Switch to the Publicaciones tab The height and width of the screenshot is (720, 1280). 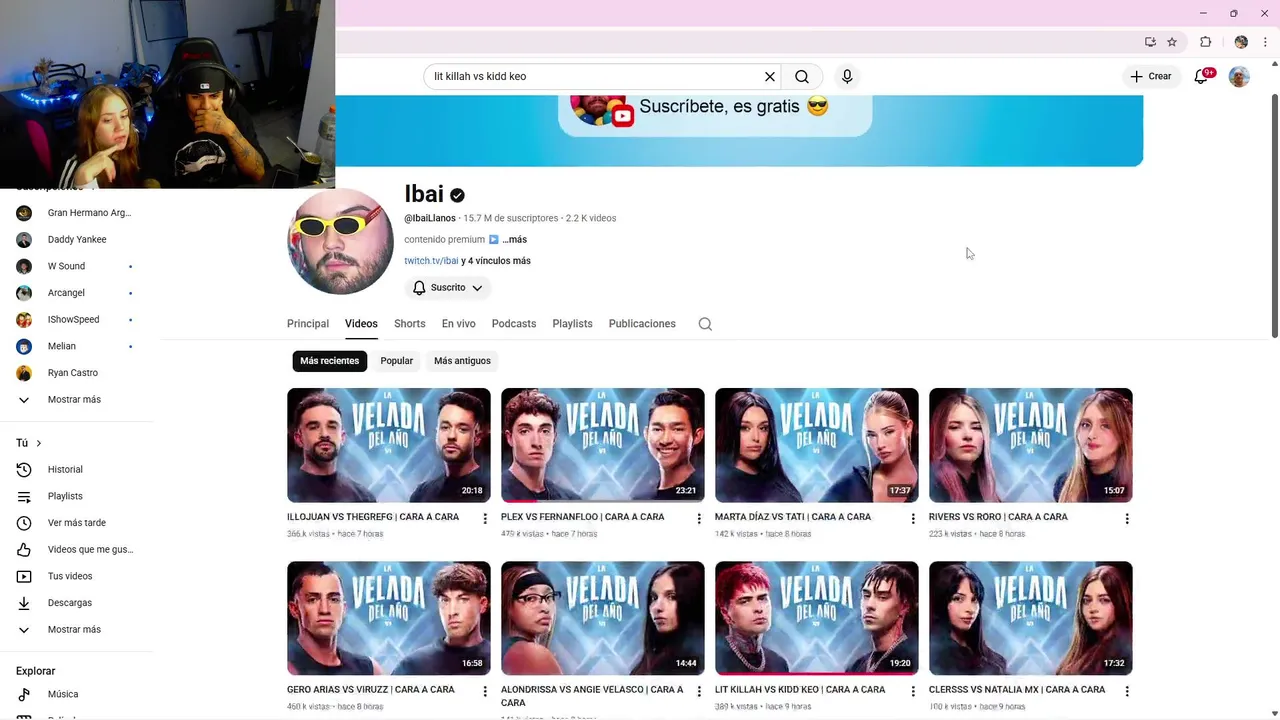coord(642,324)
